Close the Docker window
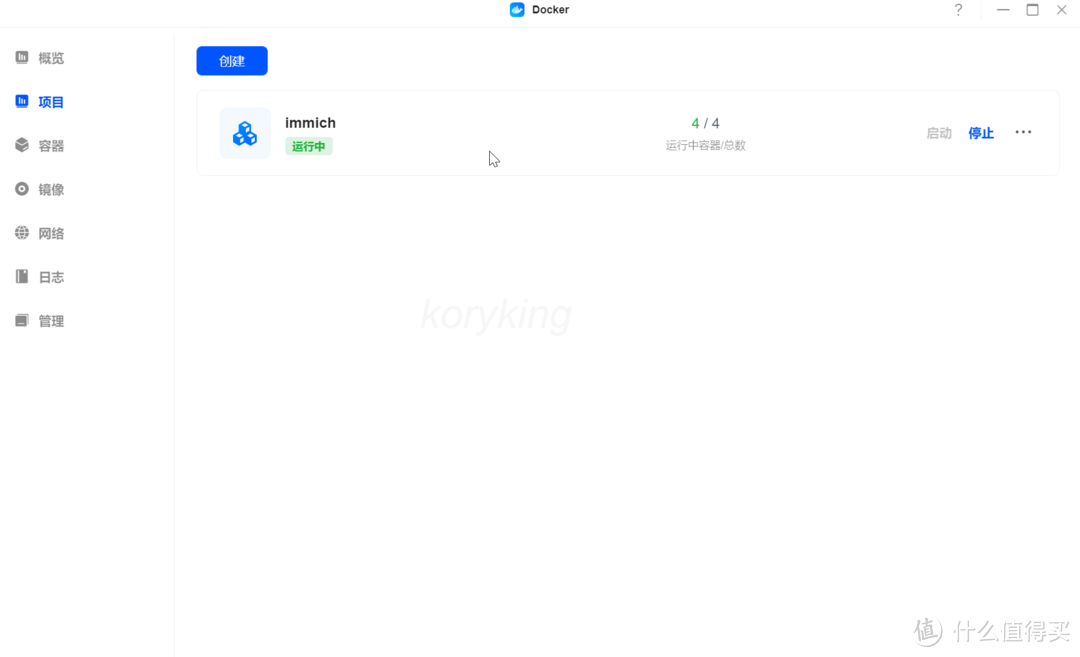 click(x=1062, y=10)
